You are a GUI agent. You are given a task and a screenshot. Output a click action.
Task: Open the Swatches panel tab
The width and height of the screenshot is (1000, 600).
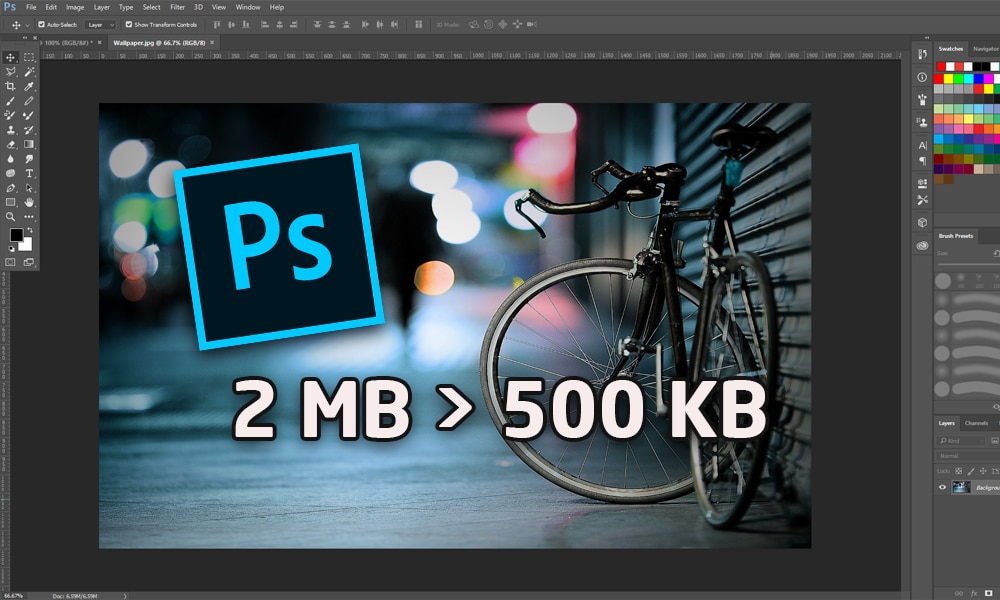950,49
